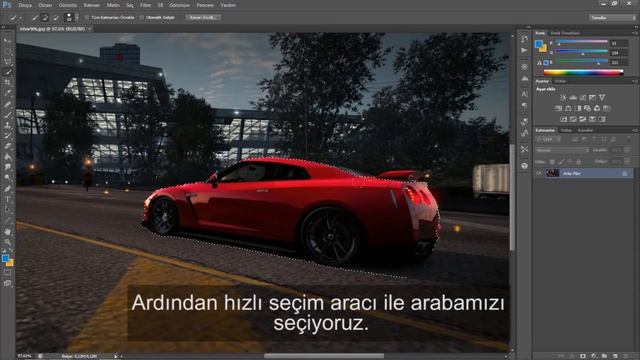This screenshot has width=640, height=360.
Task: Select the Elliptical Marquee tool
Action: pos(7,51)
